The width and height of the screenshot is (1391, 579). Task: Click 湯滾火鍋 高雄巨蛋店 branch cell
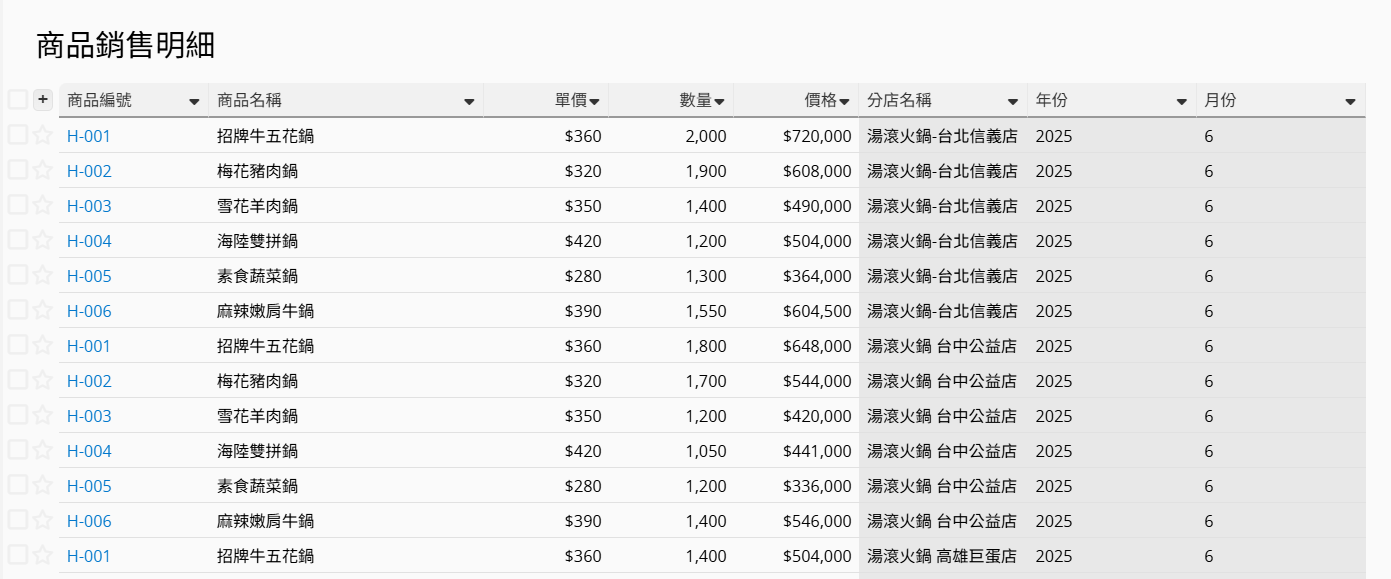942,556
